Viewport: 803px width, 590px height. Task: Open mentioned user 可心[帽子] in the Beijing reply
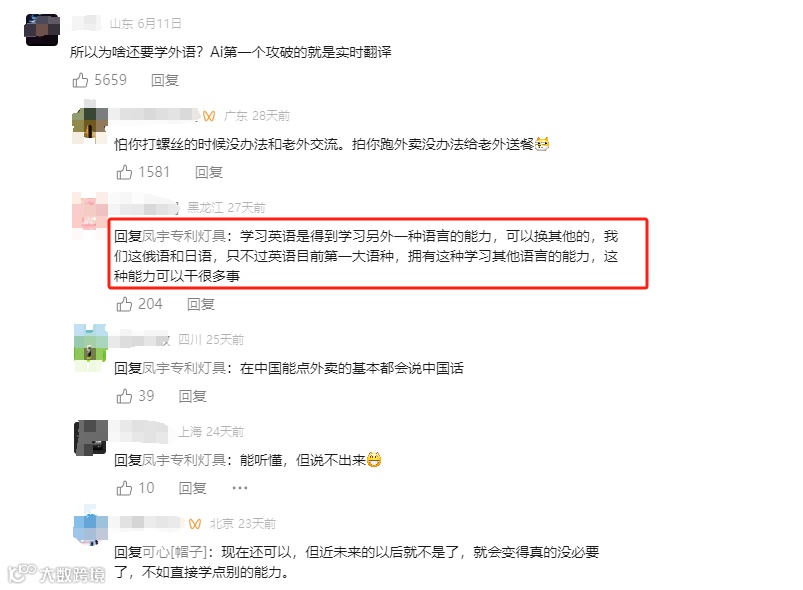[174, 552]
